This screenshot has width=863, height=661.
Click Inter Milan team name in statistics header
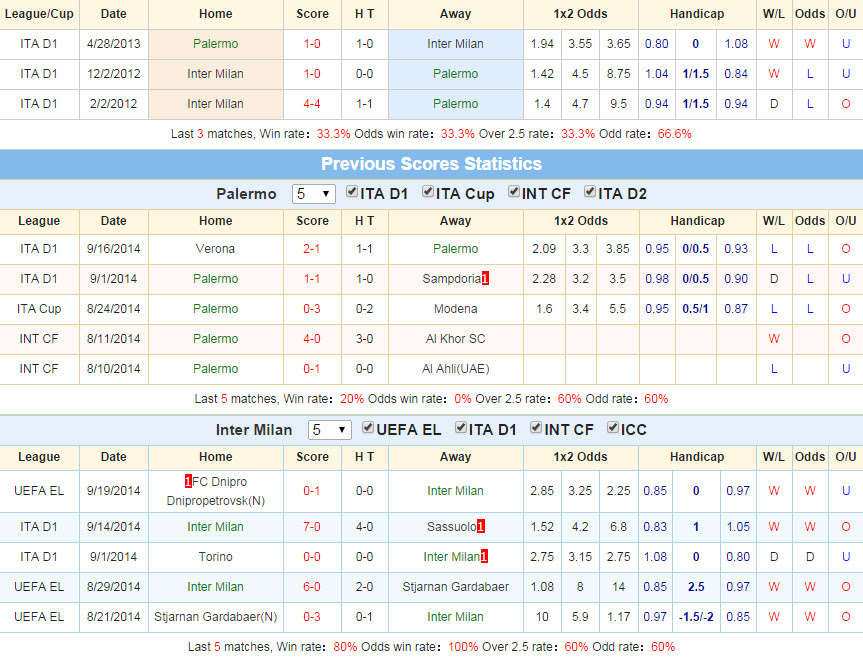pos(254,430)
